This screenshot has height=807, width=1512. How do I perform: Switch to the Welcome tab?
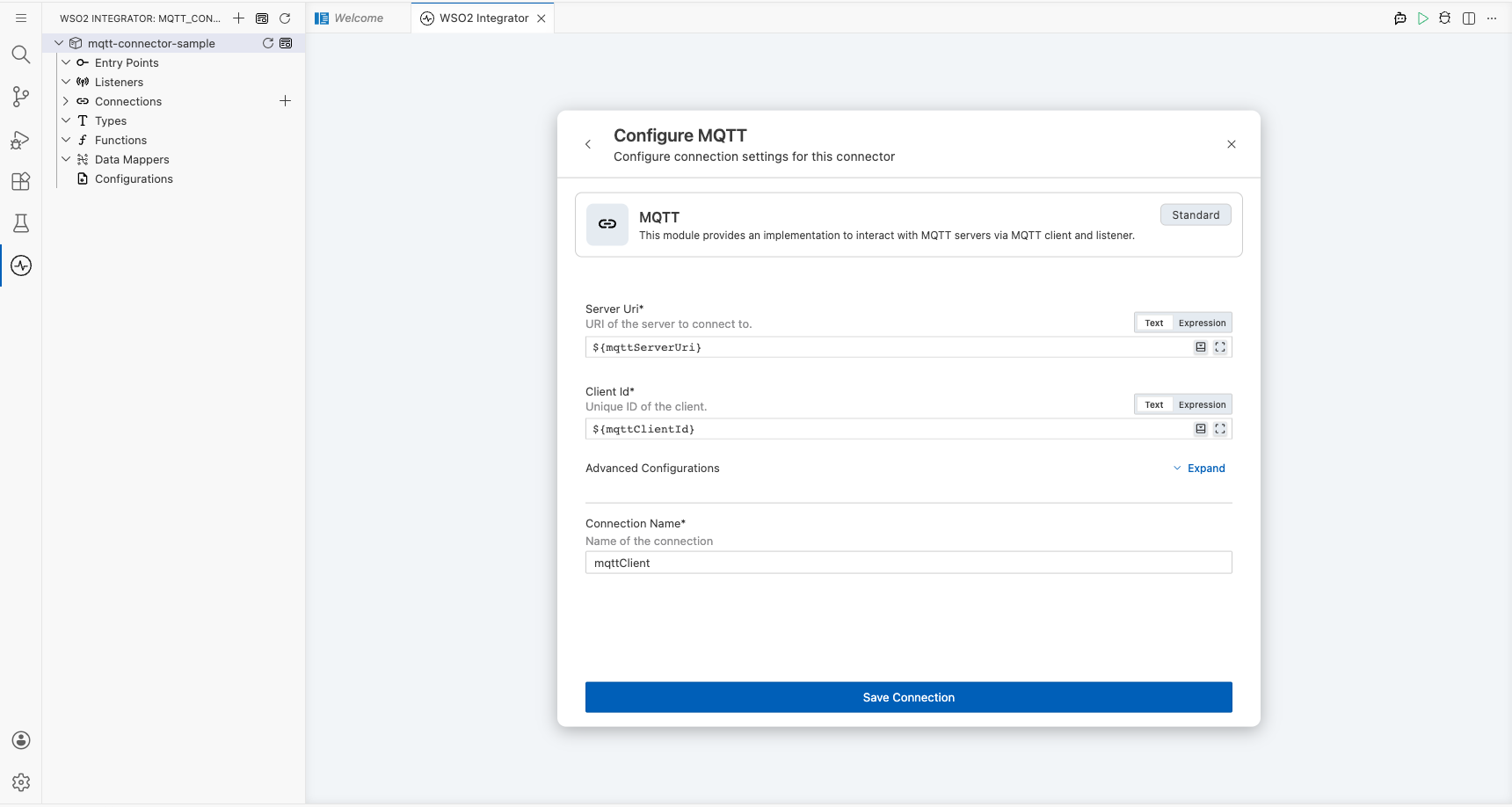pyautogui.click(x=359, y=18)
